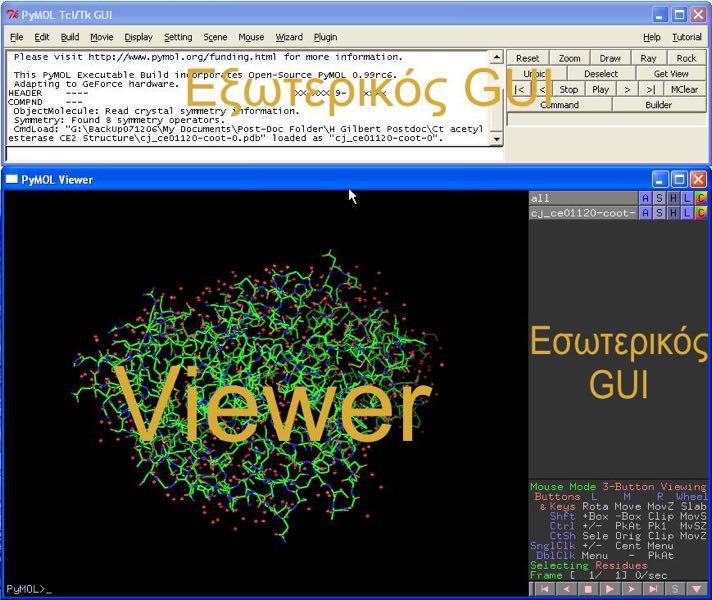Open Show menu for cj_ce01120-coot object
Screen dimensions: 712x600
click(x=659, y=213)
